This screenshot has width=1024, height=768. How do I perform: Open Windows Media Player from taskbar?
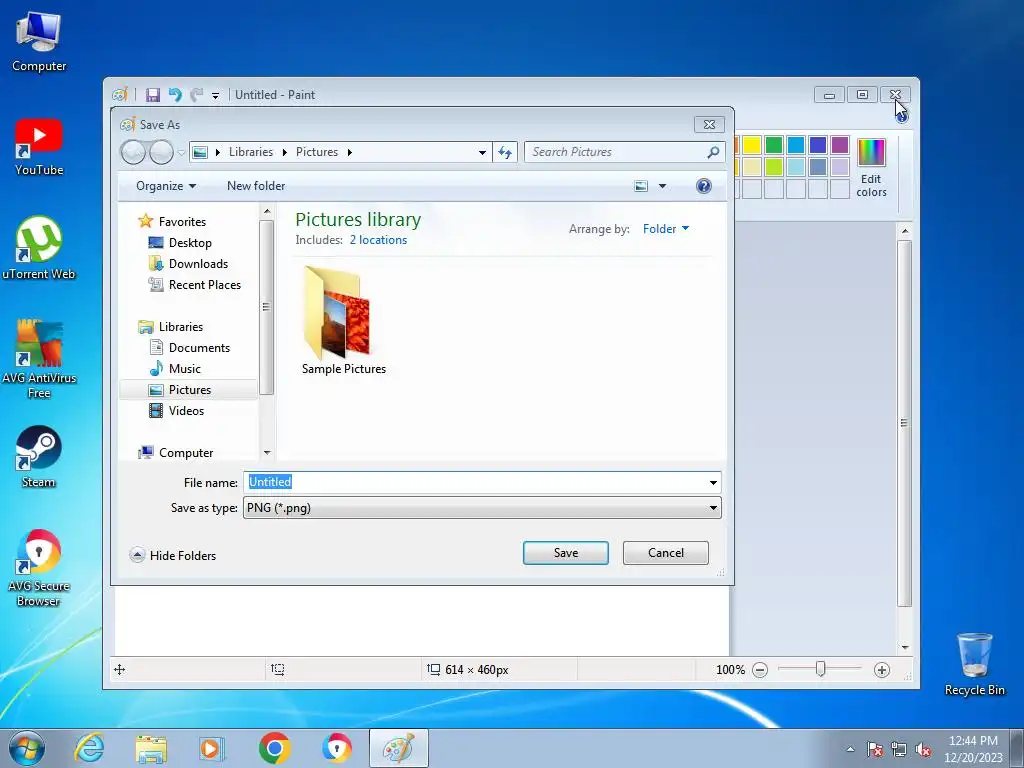pyautogui.click(x=211, y=748)
